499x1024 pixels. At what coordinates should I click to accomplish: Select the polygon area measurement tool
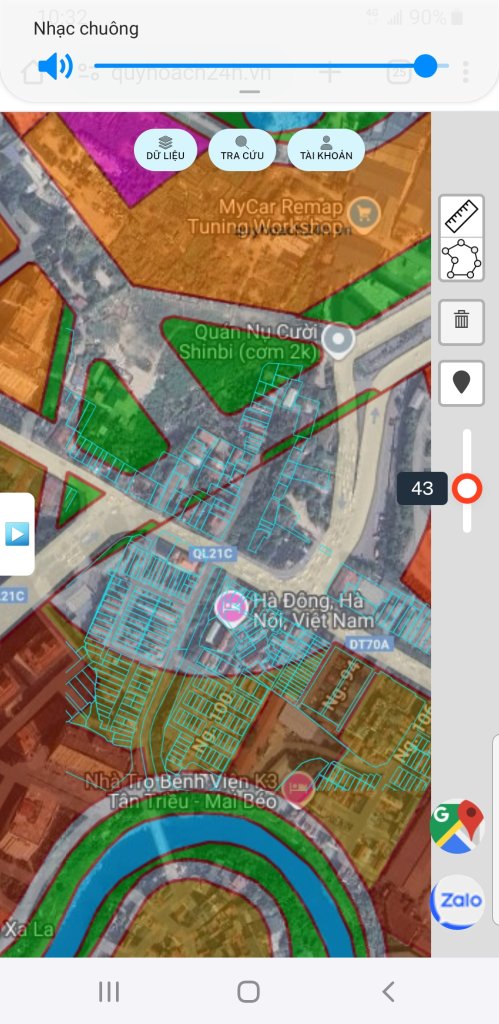(x=461, y=259)
